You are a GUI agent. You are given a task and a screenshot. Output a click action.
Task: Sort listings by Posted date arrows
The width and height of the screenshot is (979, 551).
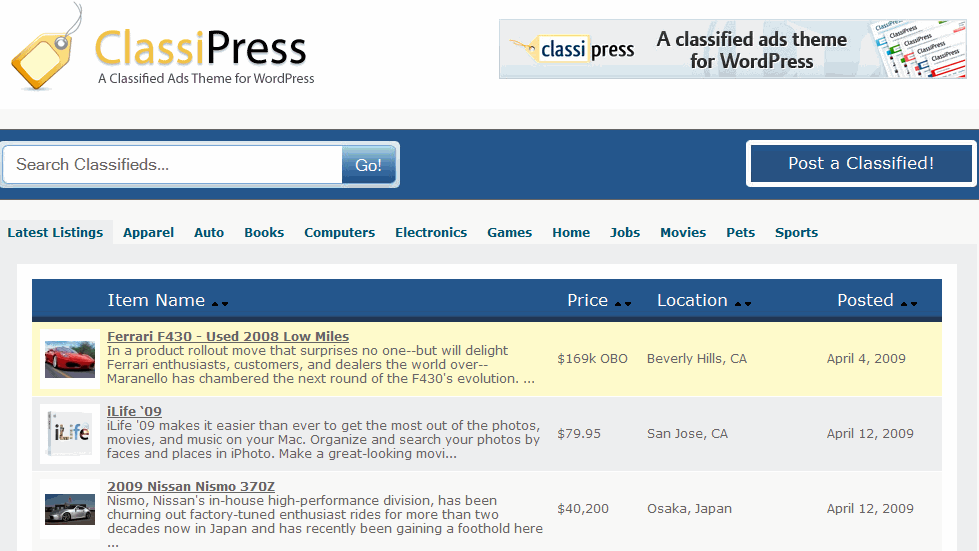(x=909, y=304)
